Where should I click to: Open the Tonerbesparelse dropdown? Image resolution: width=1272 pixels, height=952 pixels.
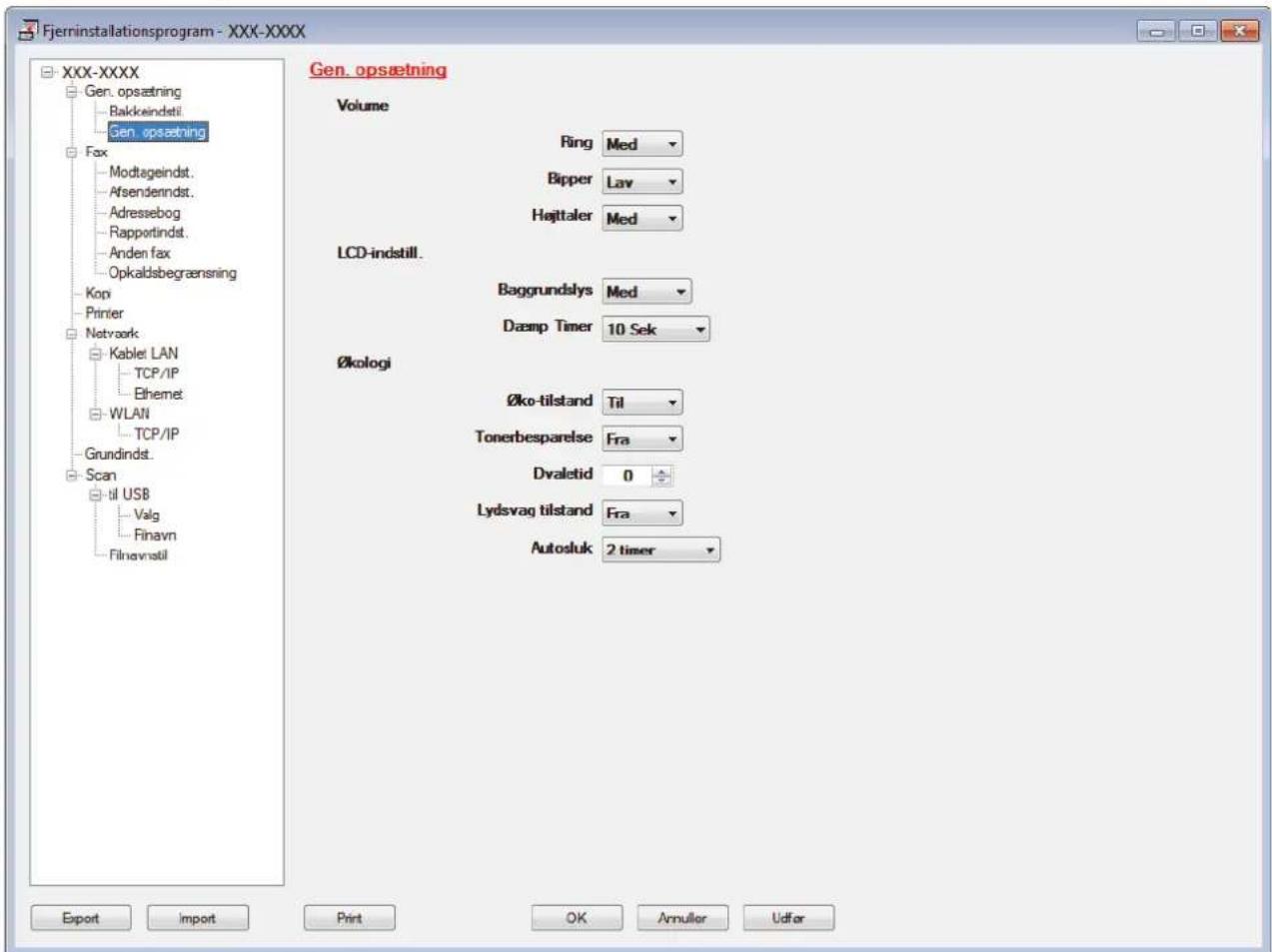click(641, 439)
